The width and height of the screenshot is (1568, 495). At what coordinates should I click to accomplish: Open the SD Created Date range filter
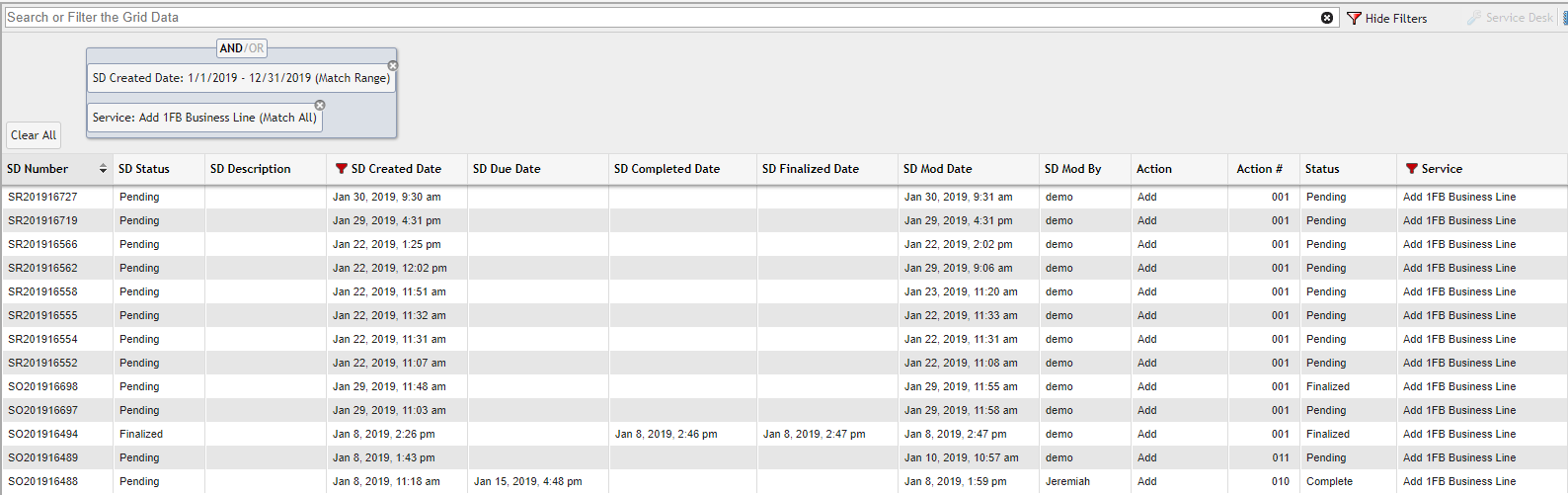click(x=240, y=78)
